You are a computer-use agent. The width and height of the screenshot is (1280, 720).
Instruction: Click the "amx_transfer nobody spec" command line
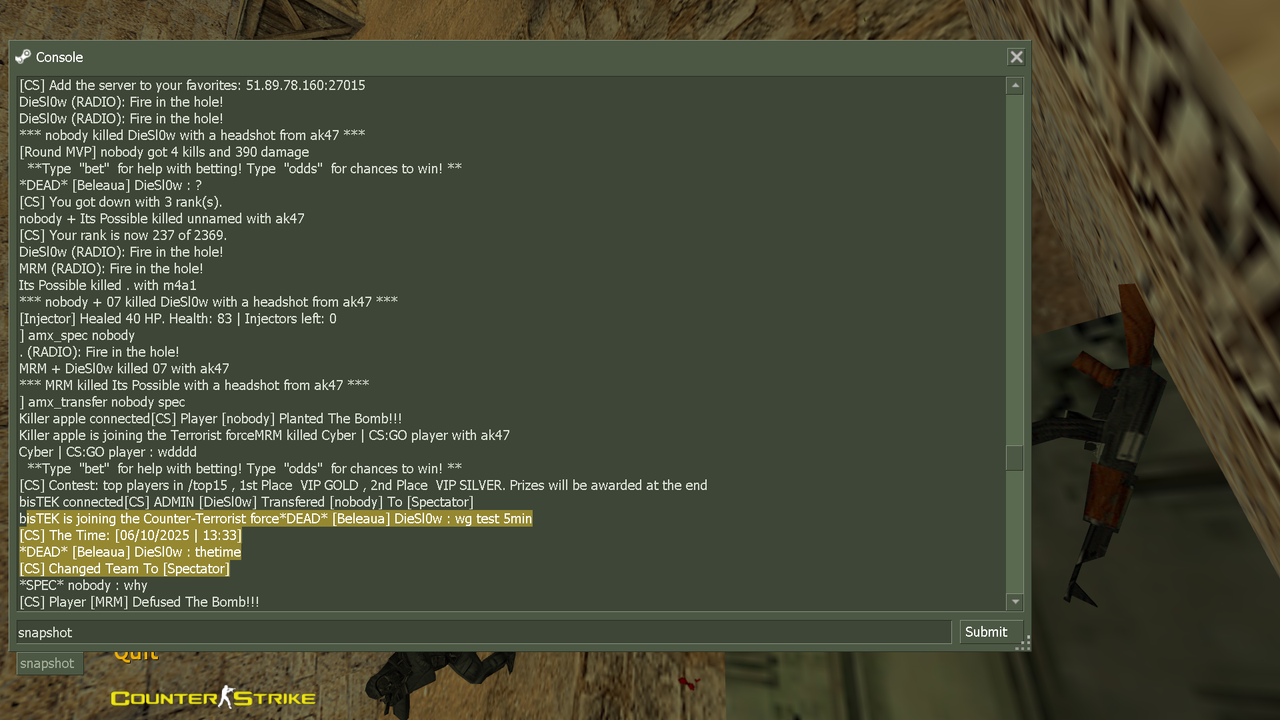(102, 402)
